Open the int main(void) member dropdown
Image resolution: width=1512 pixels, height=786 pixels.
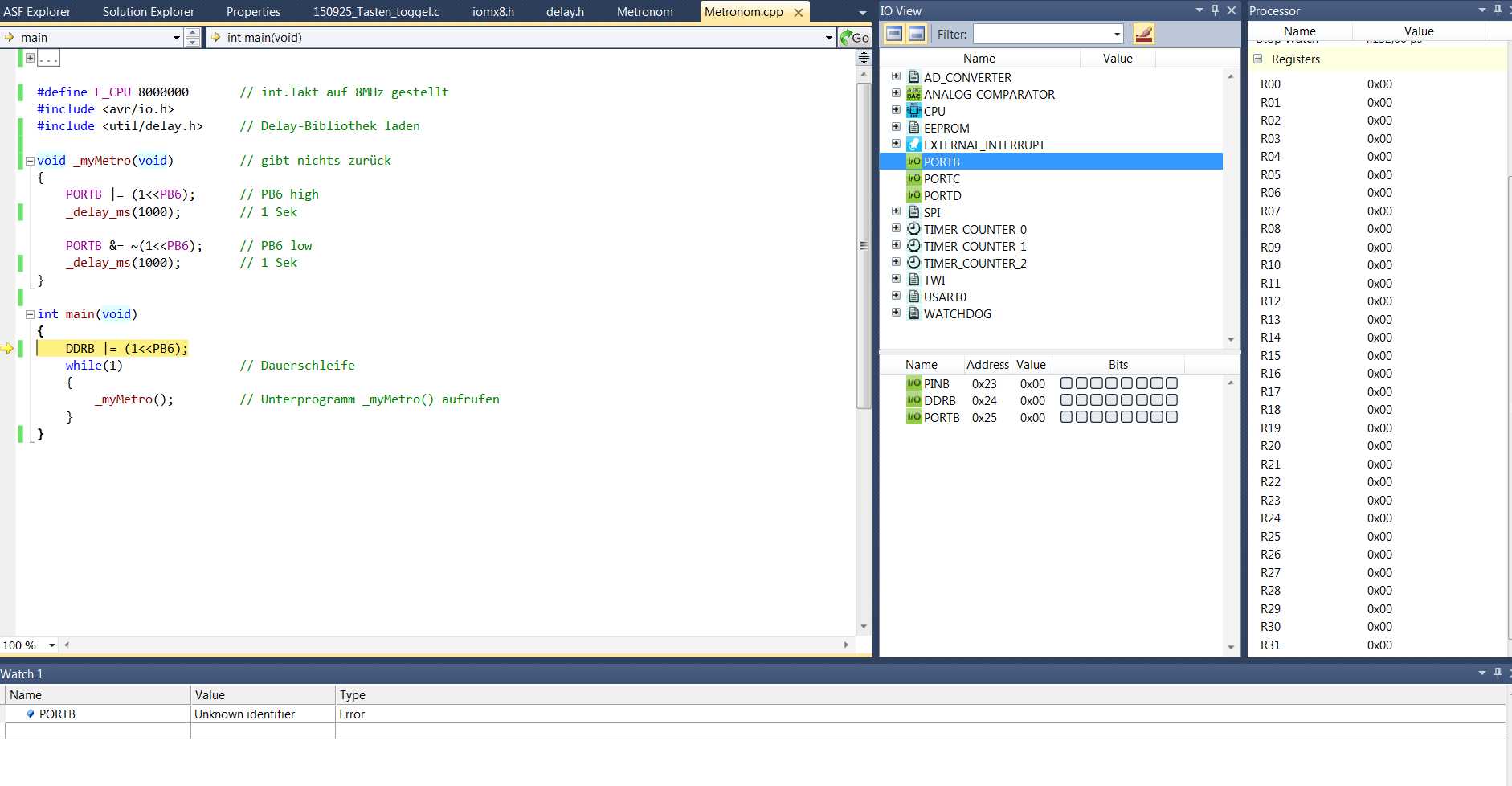829,37
